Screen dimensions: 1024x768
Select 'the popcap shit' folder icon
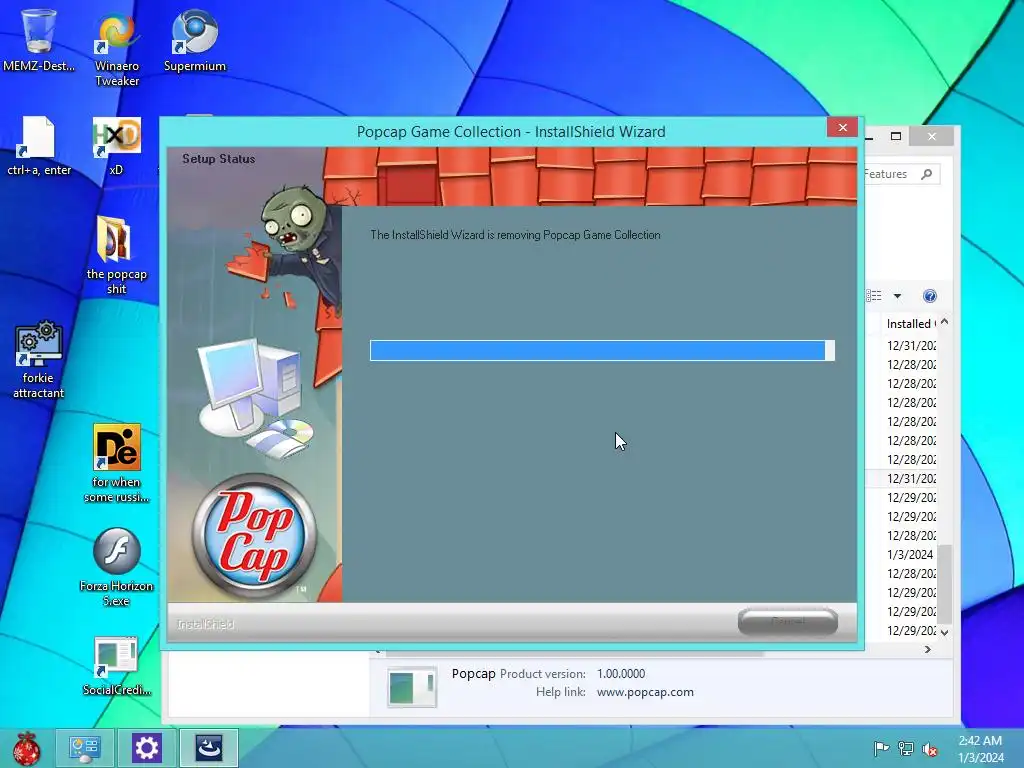coord(116,255)
